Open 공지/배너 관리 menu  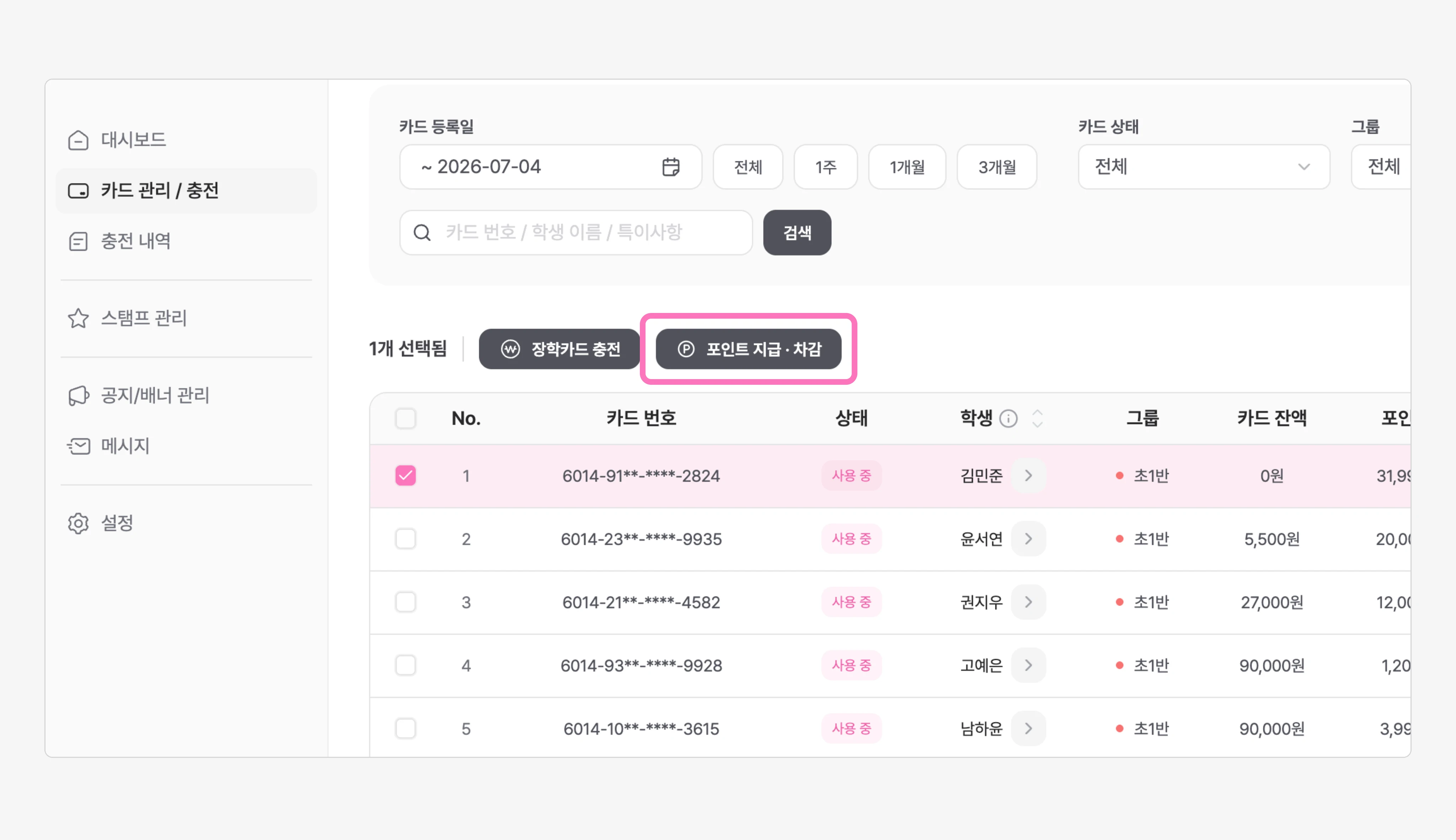(186, 396)
